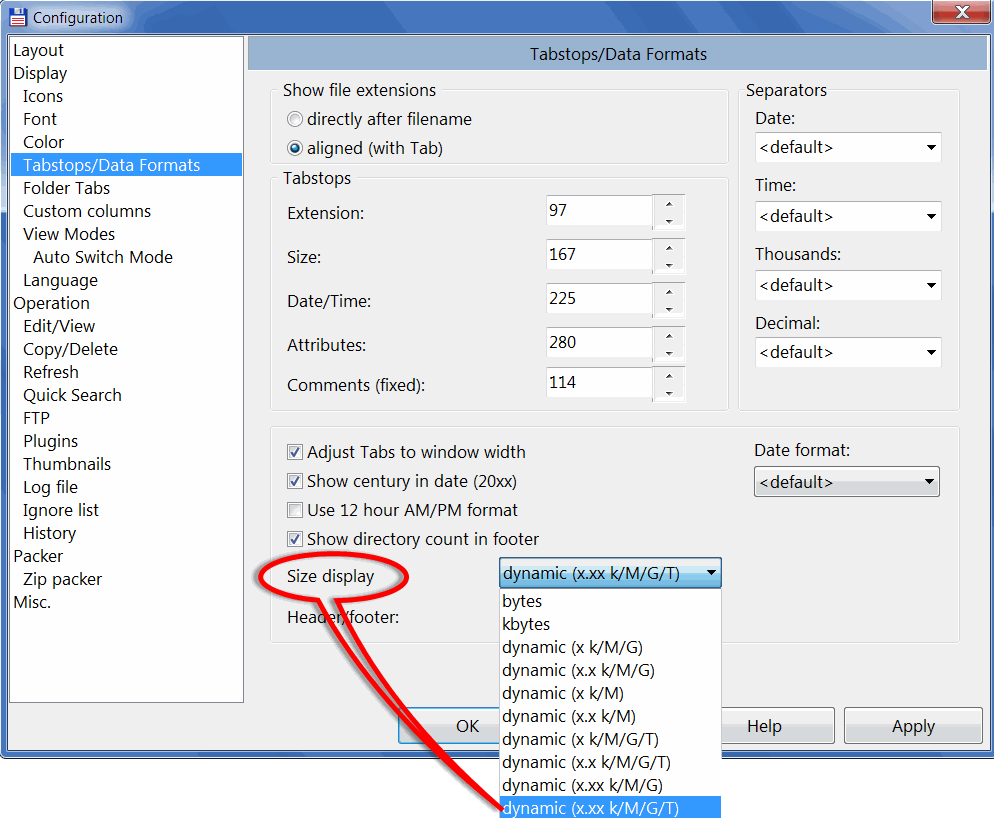The height and width of the screenshot is (818, 994).
Task: Open the Font settings page
Action: (x=40, y=119)
